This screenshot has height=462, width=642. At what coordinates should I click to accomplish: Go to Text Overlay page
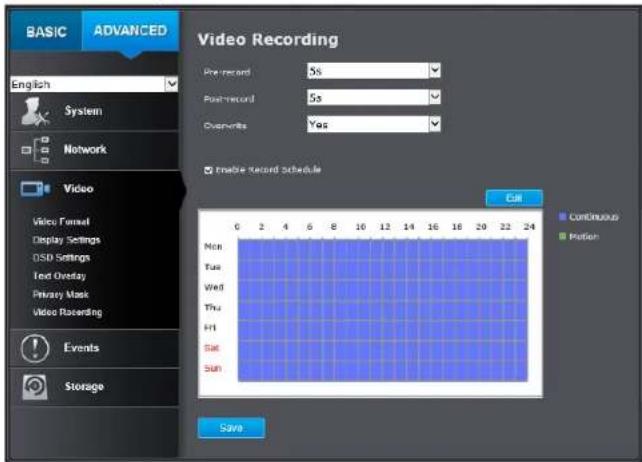[59, 276]
